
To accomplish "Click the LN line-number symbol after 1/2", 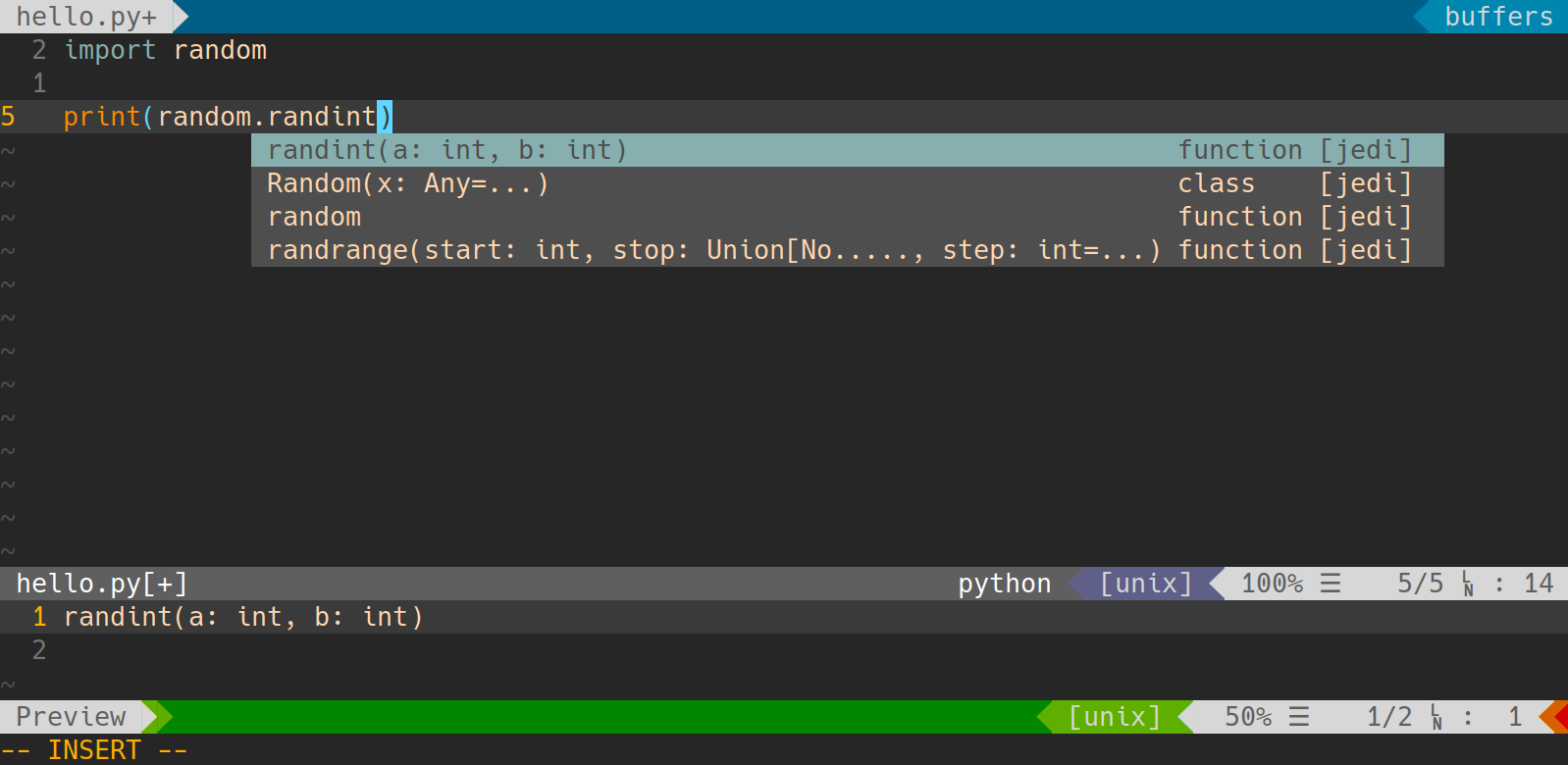I will (x=1437, y=717).
